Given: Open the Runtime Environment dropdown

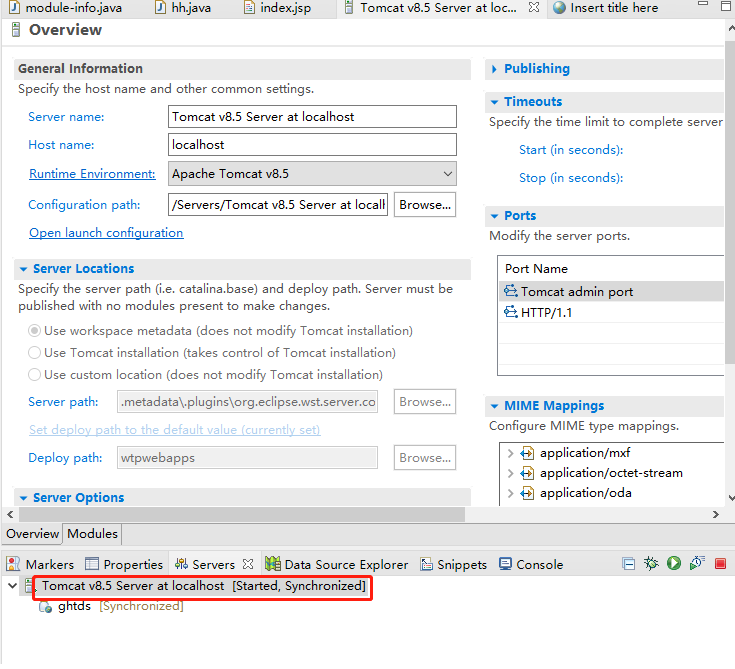Looking at the screenshot, I should [x=448, y=174].
